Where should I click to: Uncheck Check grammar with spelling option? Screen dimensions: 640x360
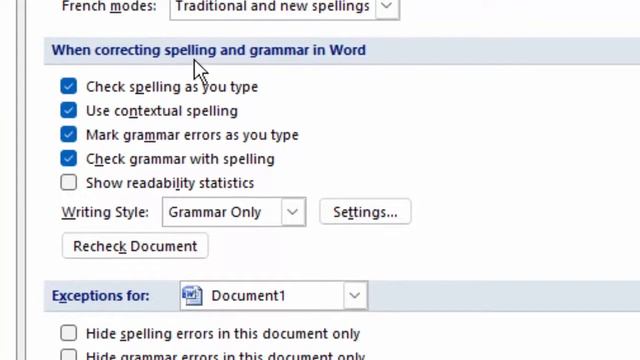click(x=69, y=159)
